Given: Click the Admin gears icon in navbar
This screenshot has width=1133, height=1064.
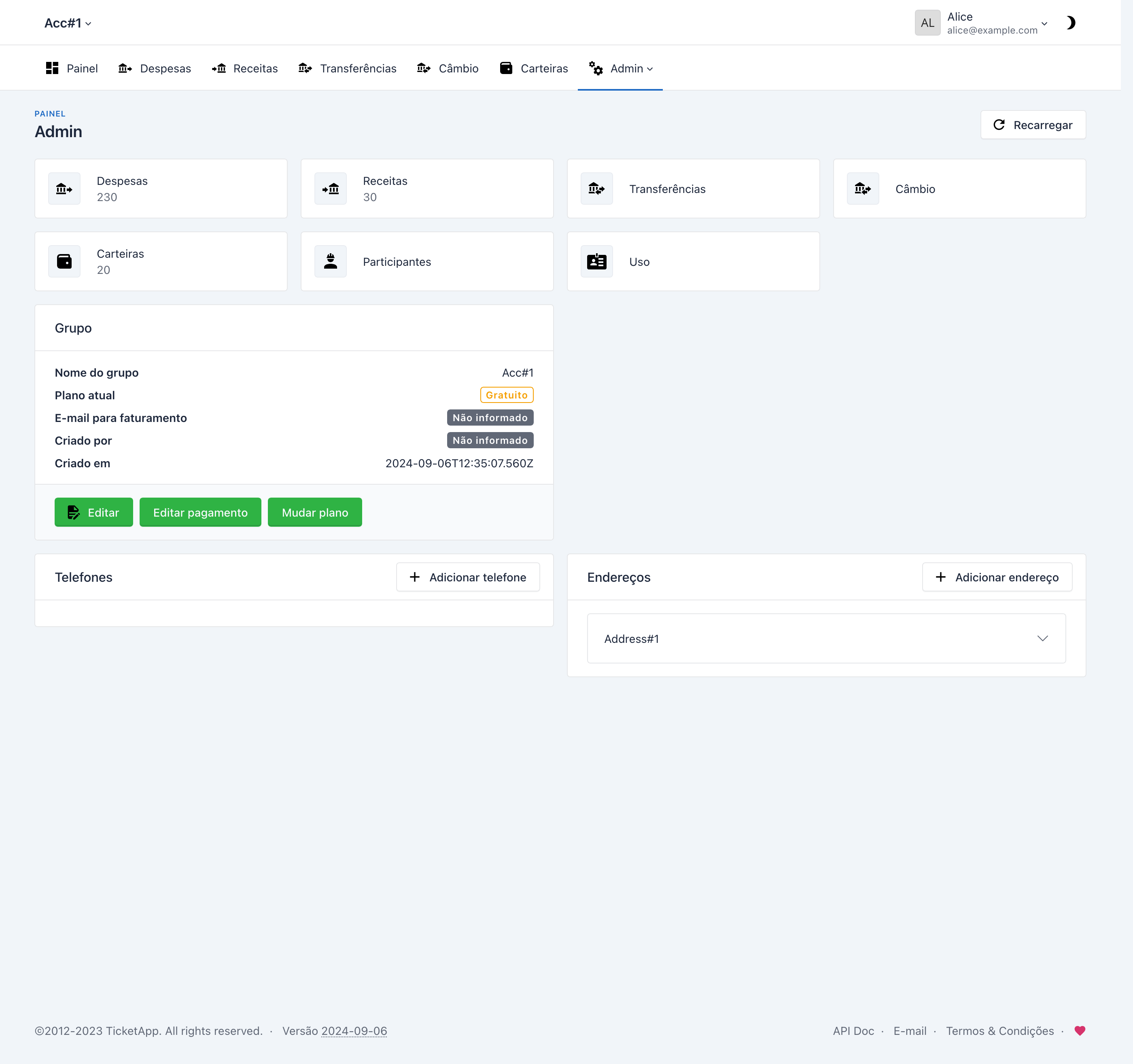Looking at the screenshot, I should [596, 68].
